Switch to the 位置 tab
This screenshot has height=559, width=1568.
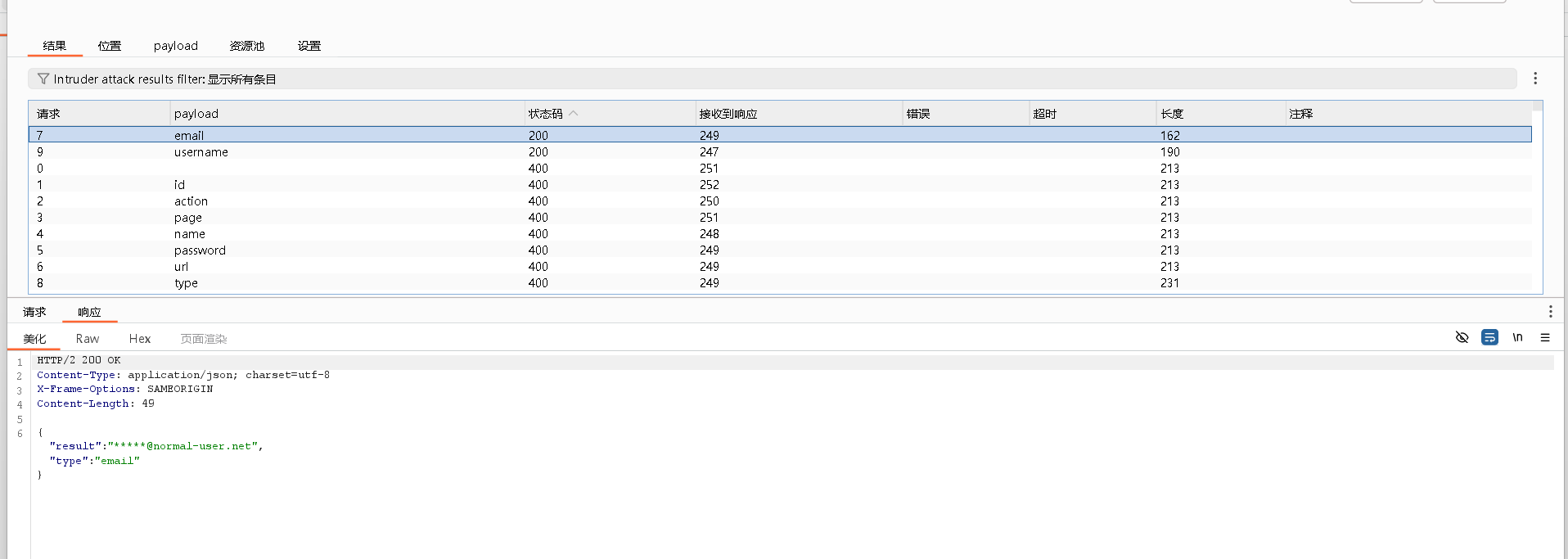(x=110, y=46)
